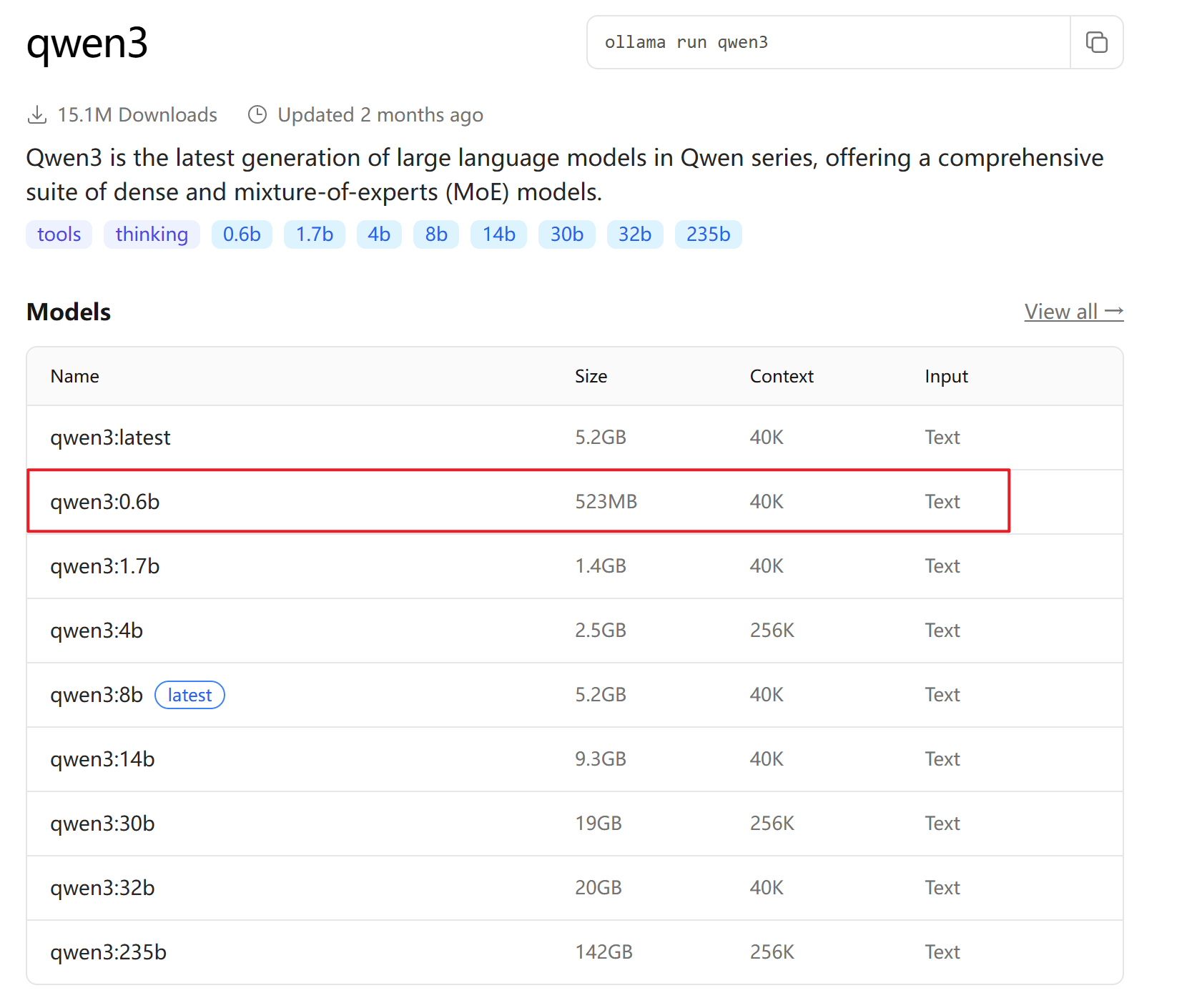The image size is (1197, 1008).
Task: Select the thinking tag
Action: (152, 234)
